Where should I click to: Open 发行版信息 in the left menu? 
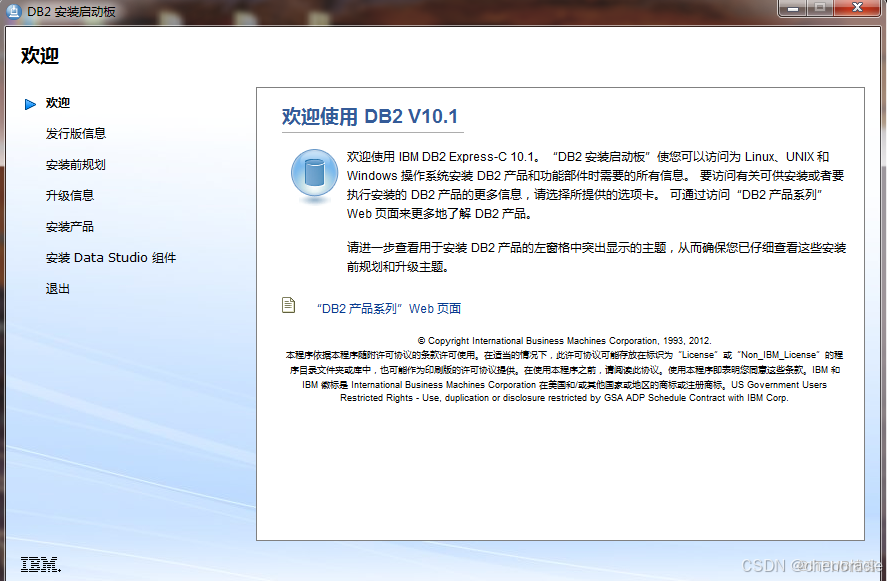(x=76, y=134)
